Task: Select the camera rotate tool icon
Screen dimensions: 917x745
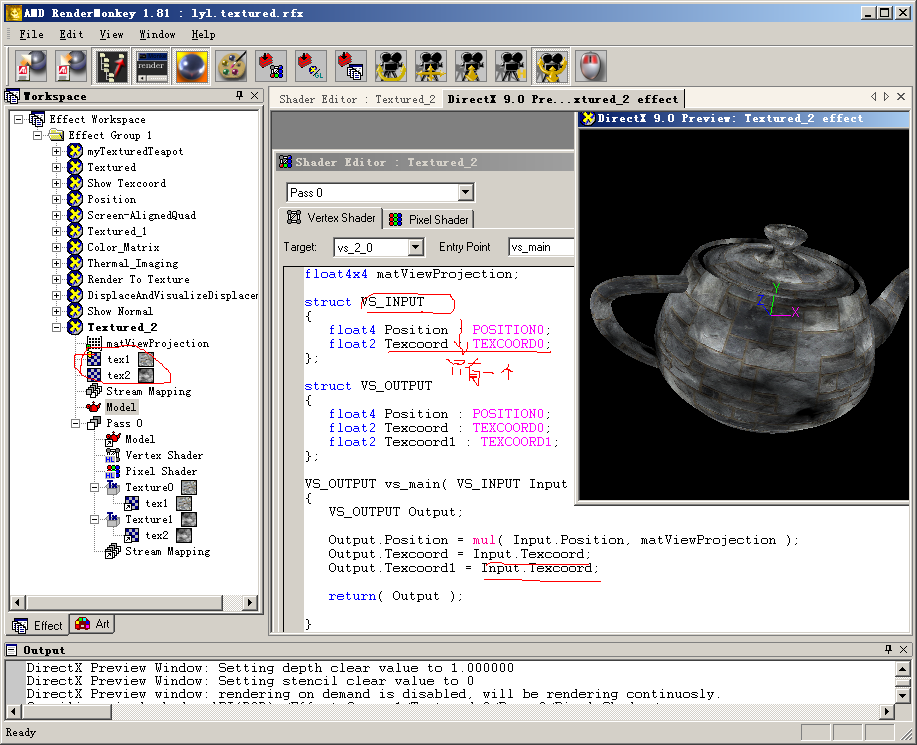Action: tap(391, 66)
